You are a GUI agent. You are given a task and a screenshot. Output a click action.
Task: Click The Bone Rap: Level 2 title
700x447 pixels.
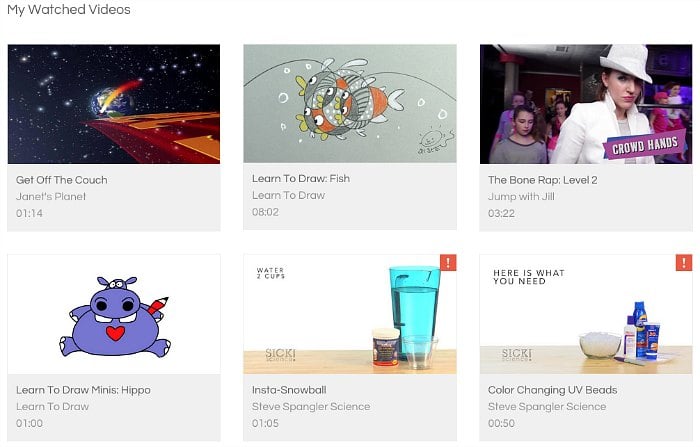coord(542,180)
